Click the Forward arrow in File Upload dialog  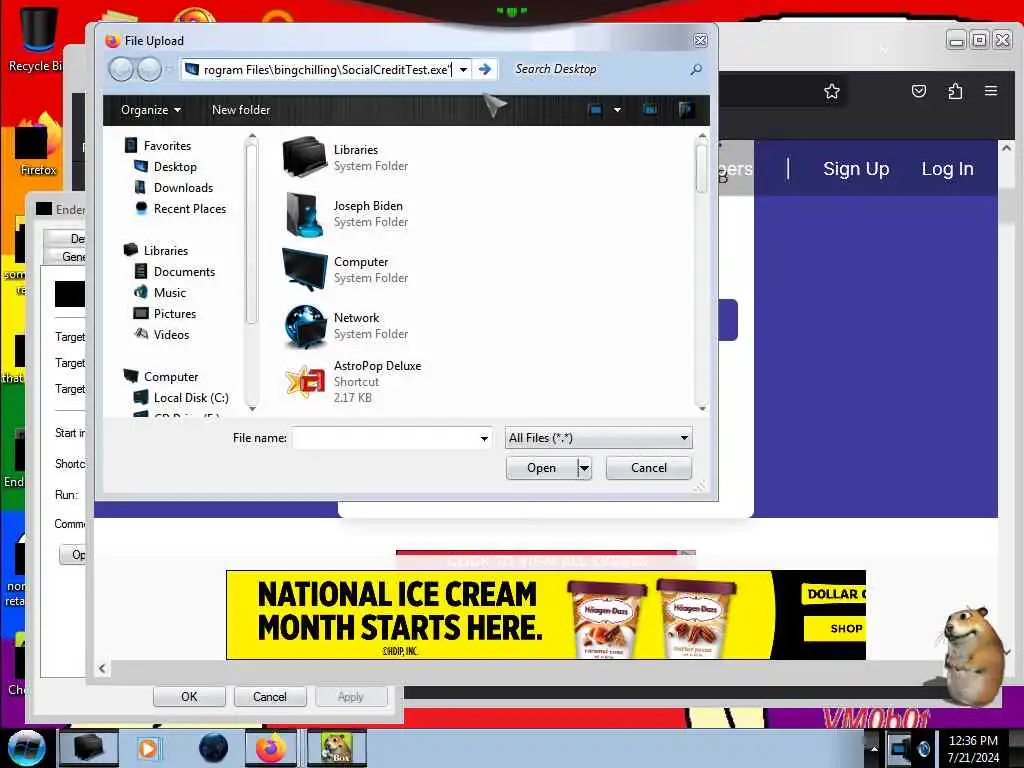[x=150, y=69]
